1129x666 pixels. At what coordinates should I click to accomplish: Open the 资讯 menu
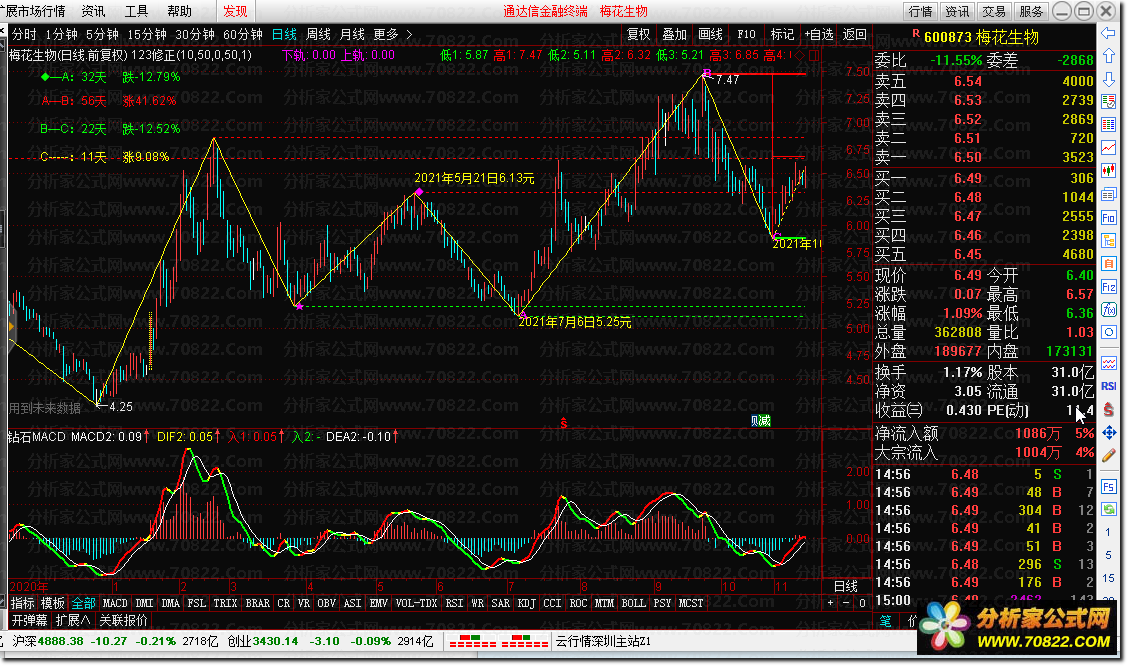point(93,11)
